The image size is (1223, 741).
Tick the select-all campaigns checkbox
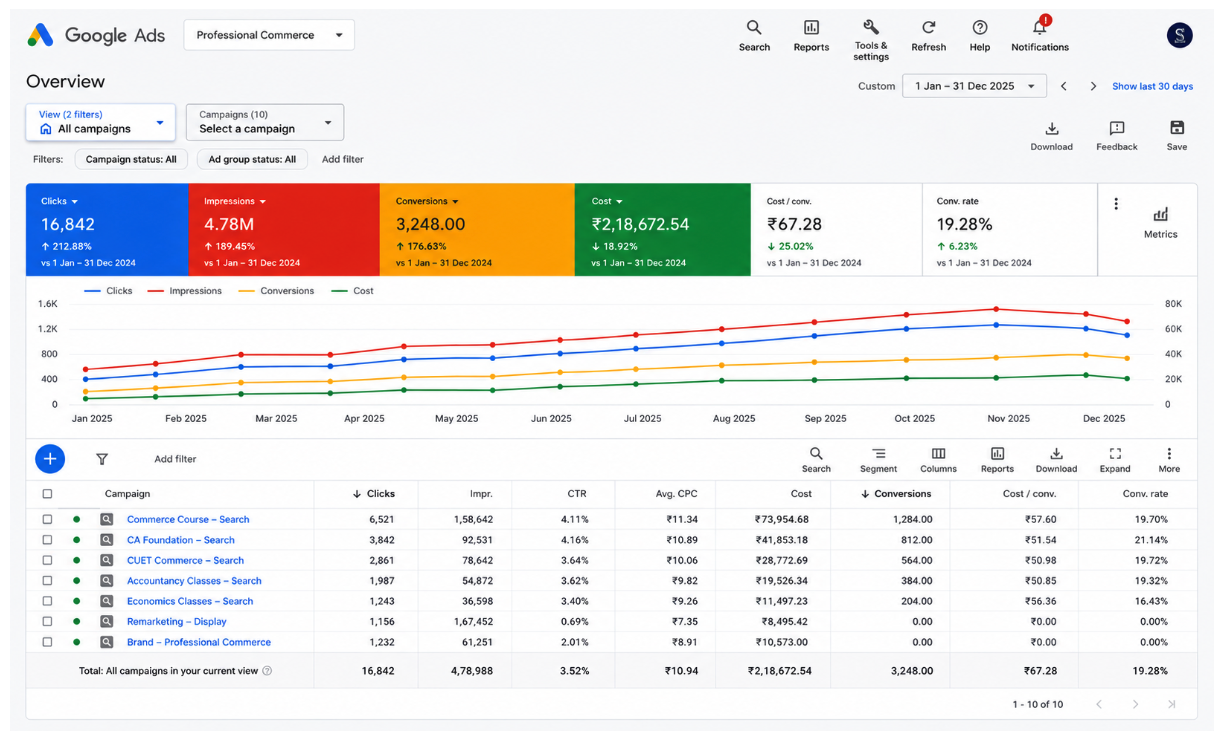pos(47,493)
